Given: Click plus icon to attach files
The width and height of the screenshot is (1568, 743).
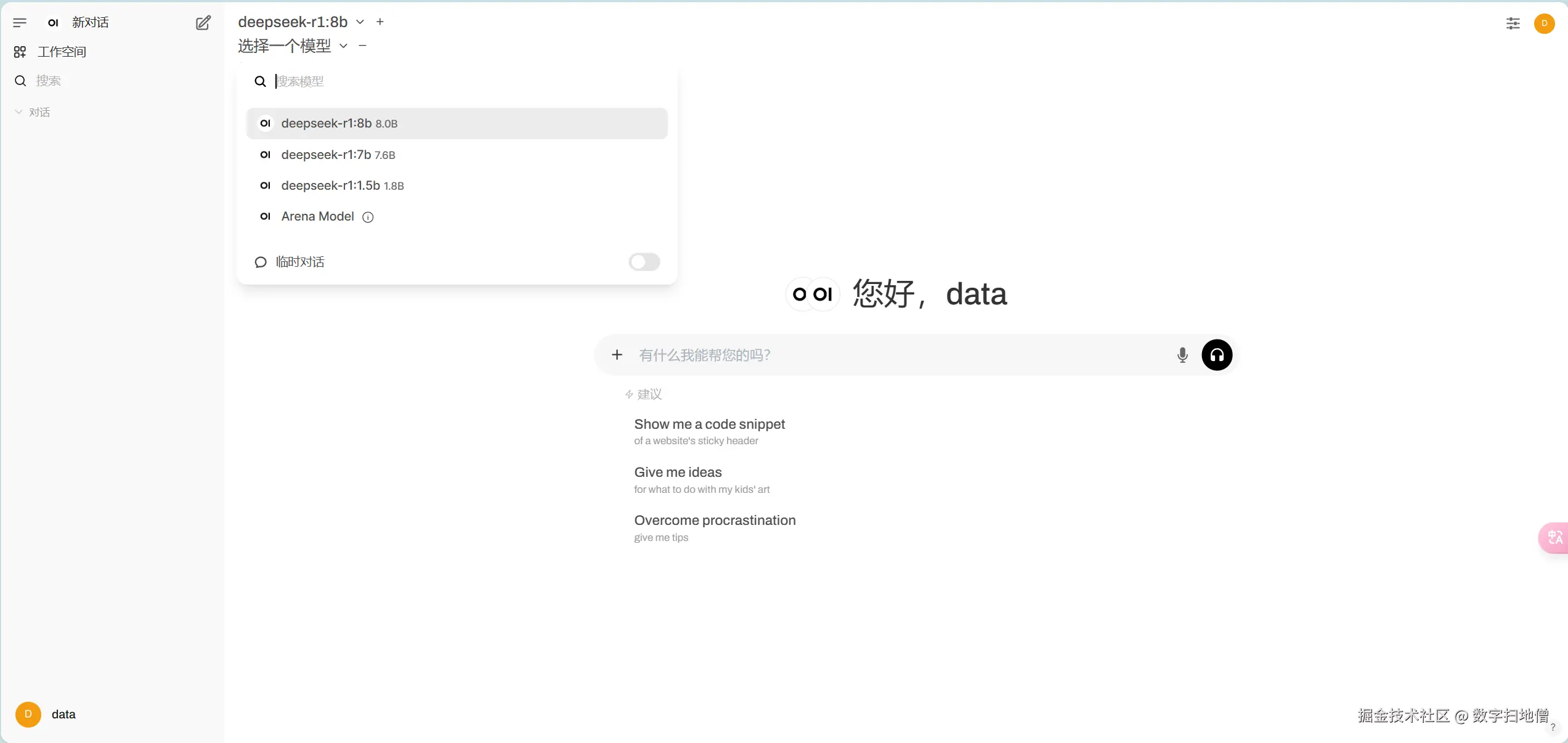Looking at the screenshot, I should coord(617,355).
